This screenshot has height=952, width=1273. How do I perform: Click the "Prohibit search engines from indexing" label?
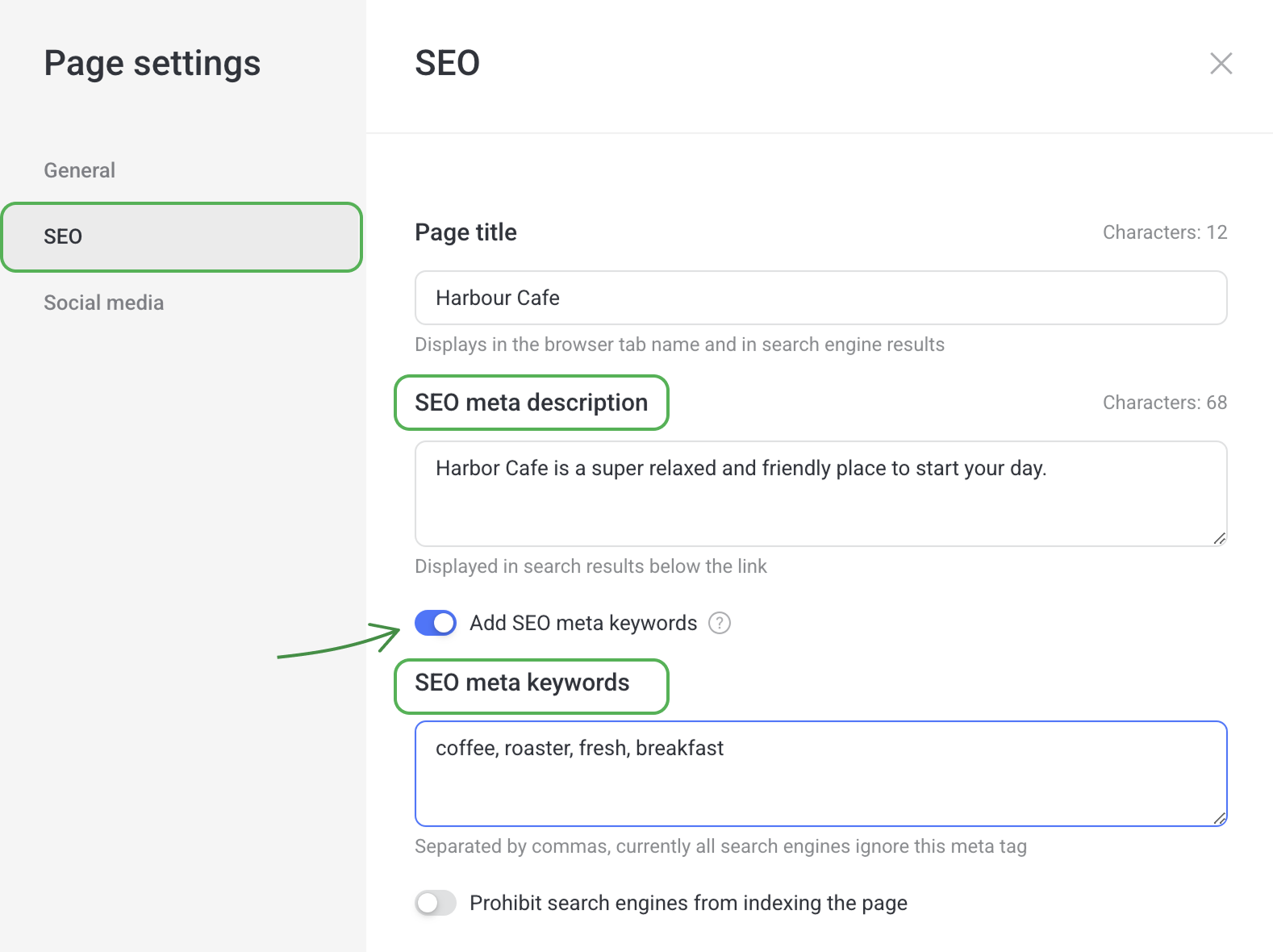click(688, 903)
